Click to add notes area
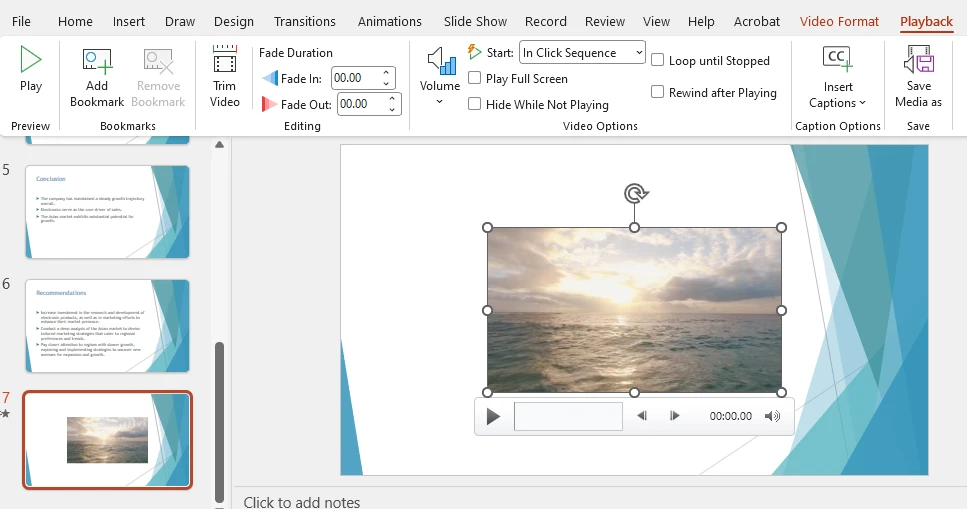Image resolution: width=967 pixels, height=509 pixels. (302, 502)
